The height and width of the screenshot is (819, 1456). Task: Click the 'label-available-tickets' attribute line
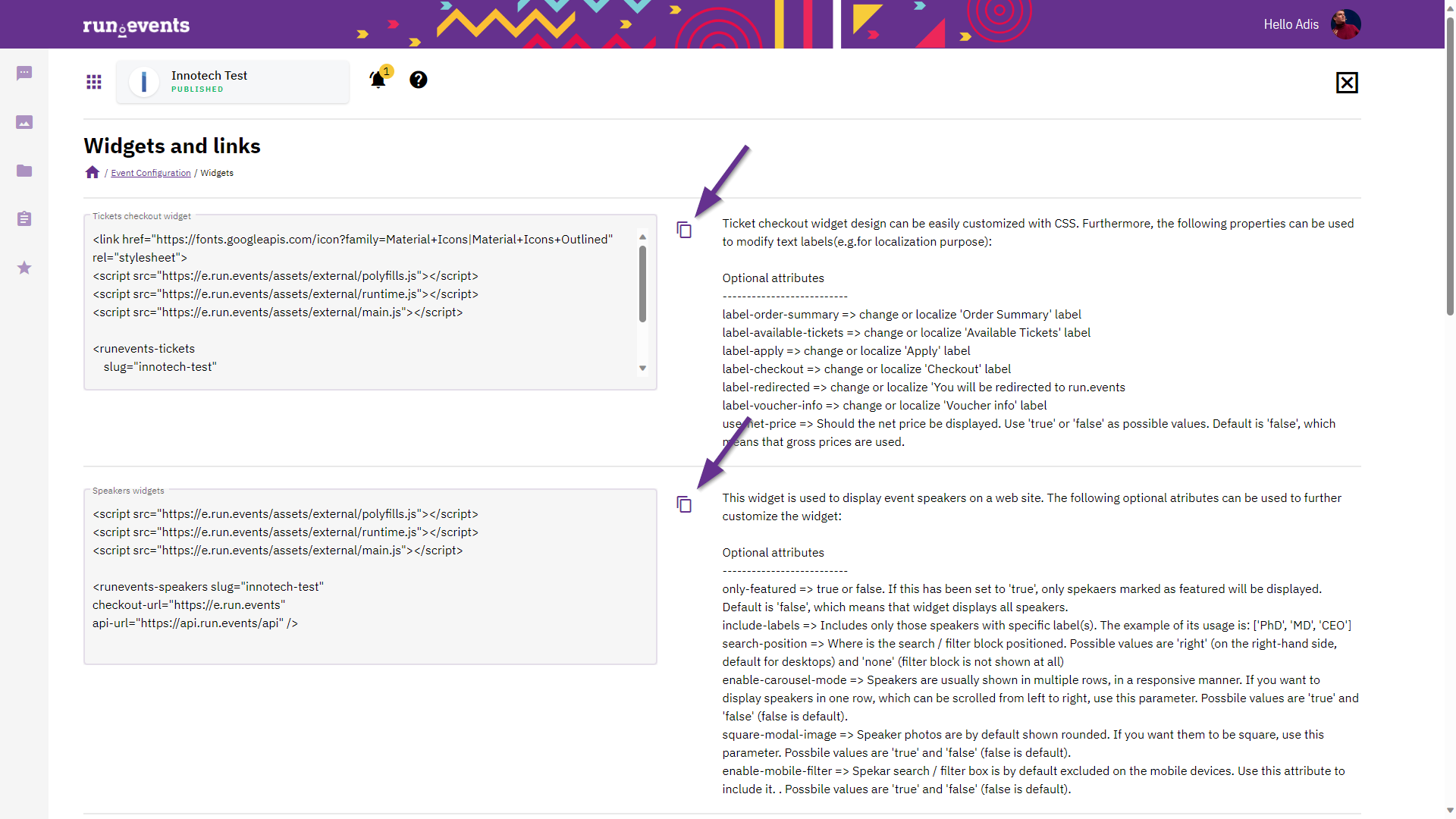pos(906,333)
